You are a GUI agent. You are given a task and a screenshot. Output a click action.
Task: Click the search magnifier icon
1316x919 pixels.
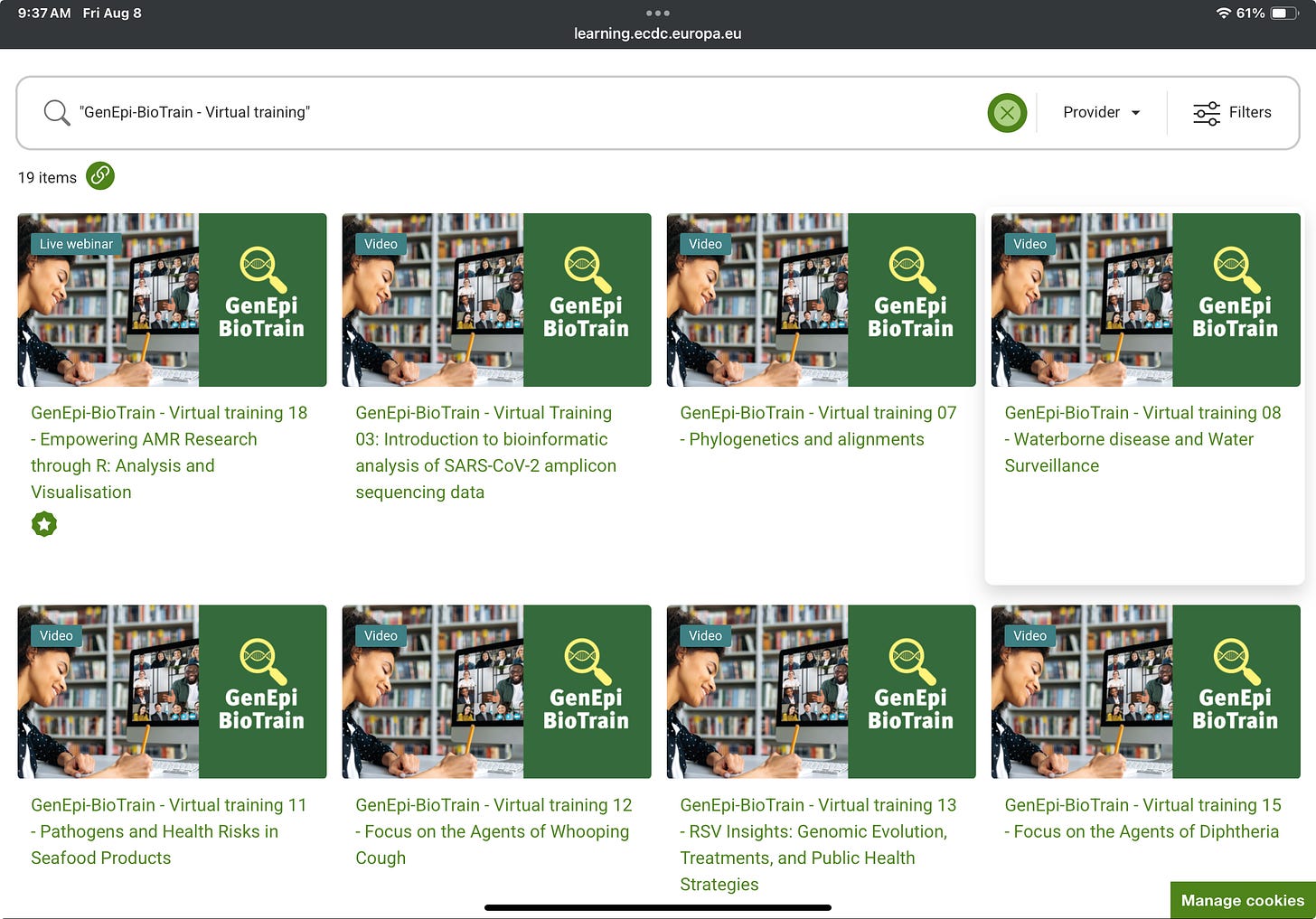pyautogui.click(x=56, y=112)
